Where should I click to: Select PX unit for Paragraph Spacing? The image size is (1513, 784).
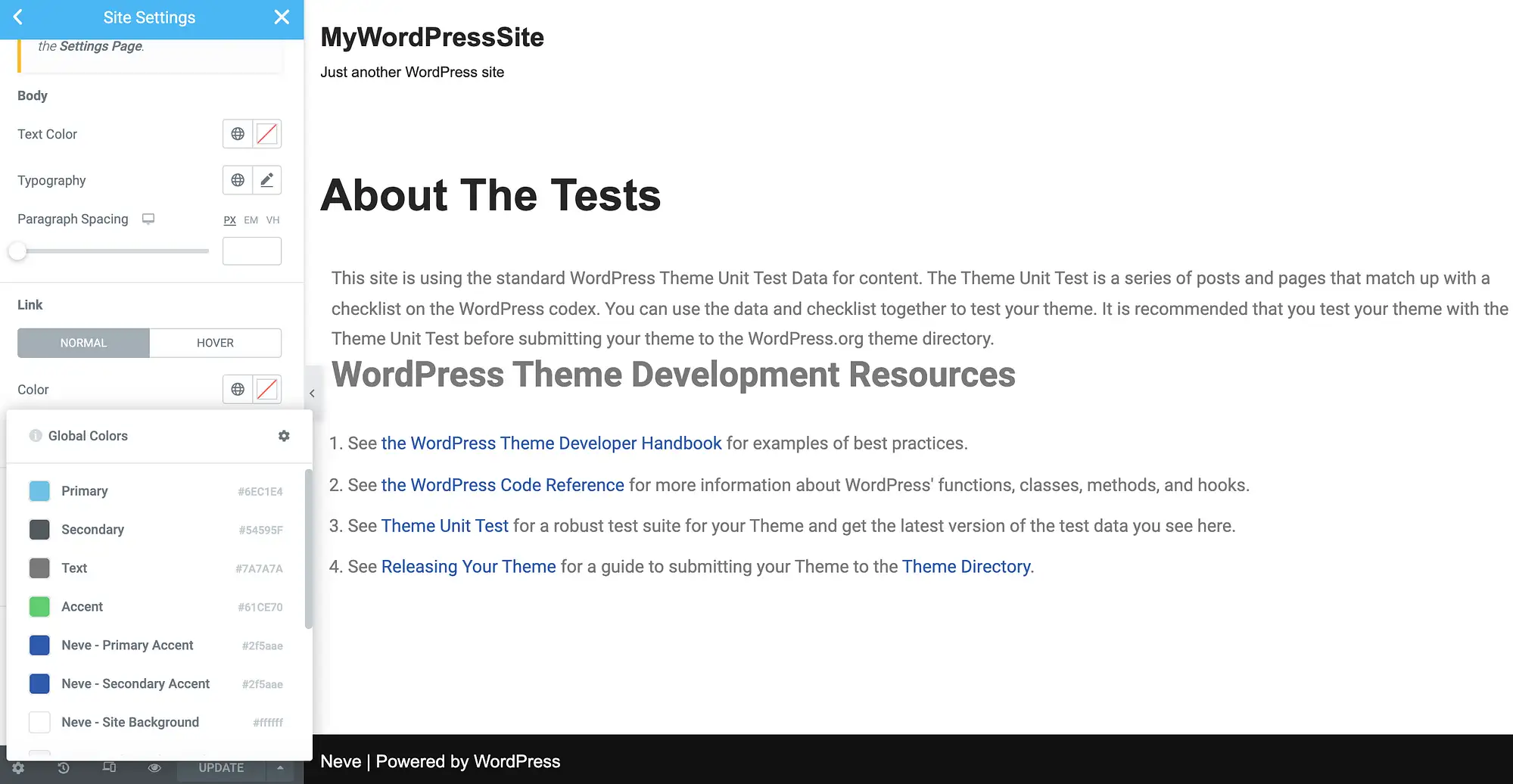coord(230,220)
